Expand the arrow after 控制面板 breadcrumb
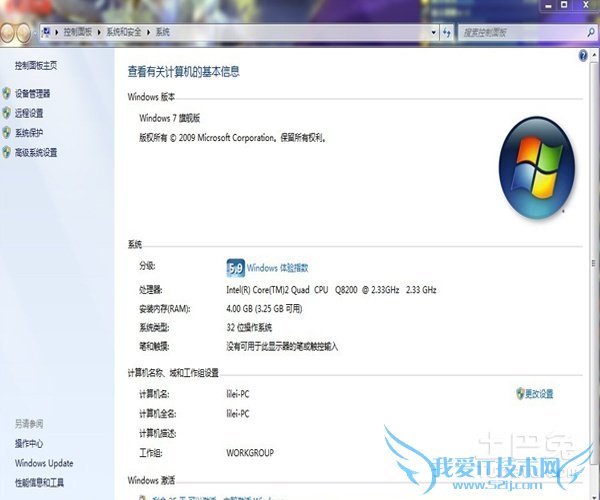 (x=99, y=33)
